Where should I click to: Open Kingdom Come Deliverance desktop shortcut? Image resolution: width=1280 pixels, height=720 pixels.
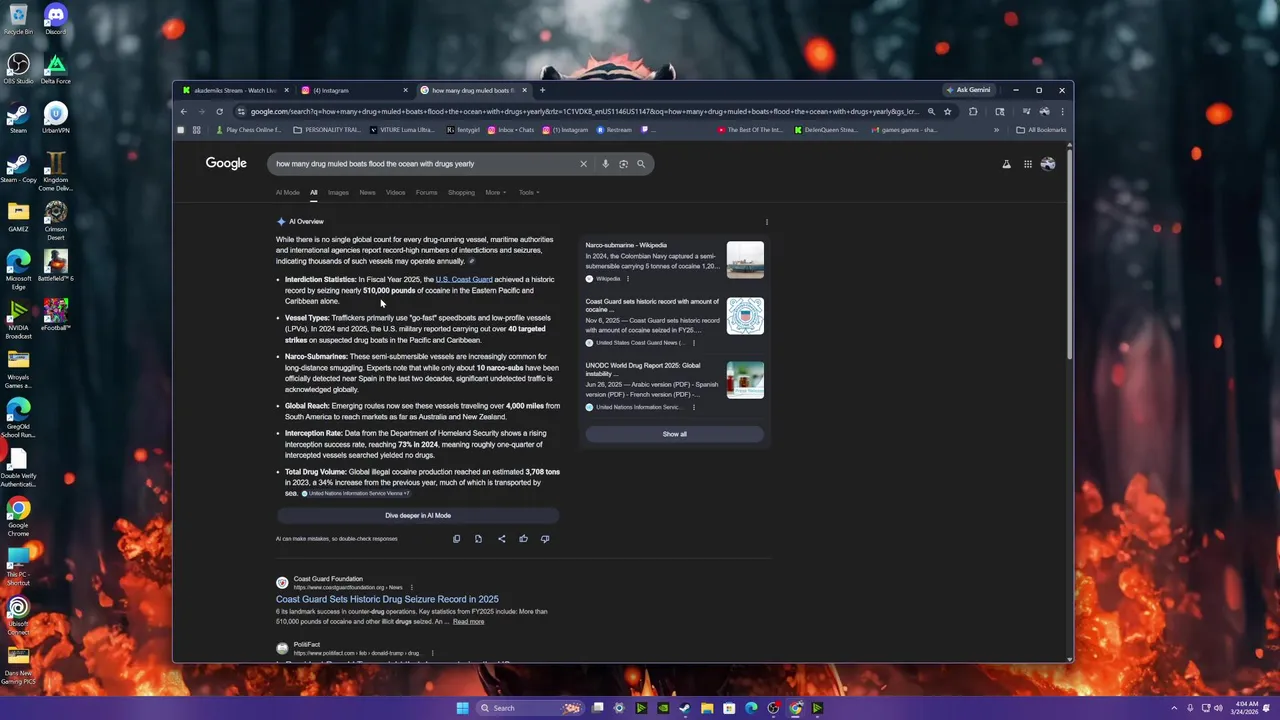55,170
